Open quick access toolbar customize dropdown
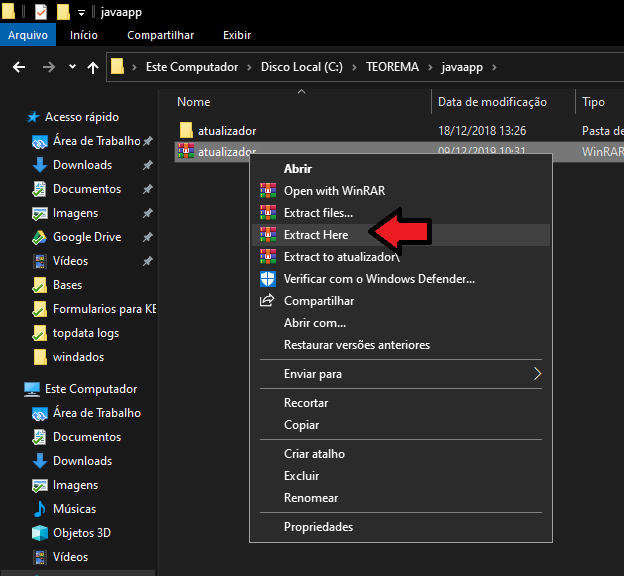This screenshot has width=624, height=576. coord(81,13)
